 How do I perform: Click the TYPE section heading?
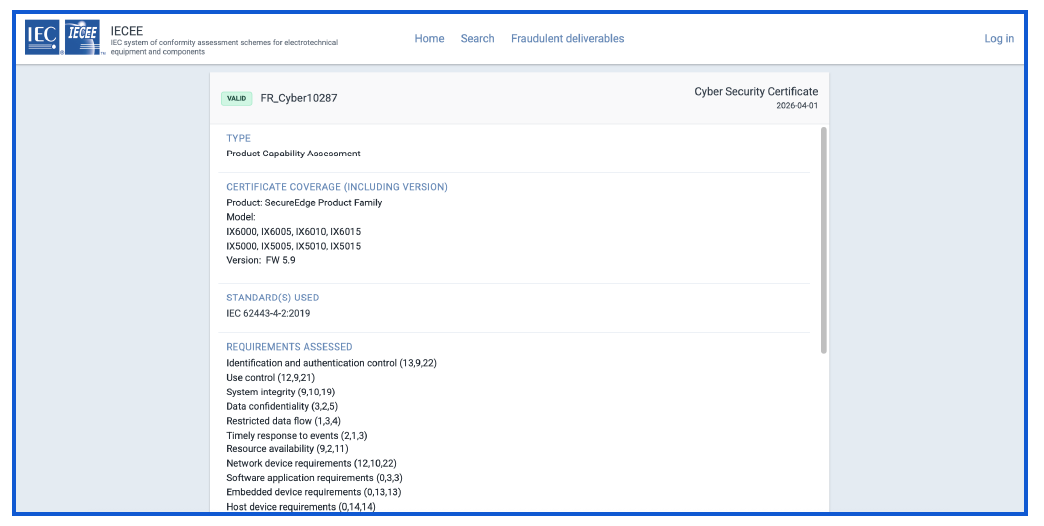pyautogui.click(x=238, y=138)
